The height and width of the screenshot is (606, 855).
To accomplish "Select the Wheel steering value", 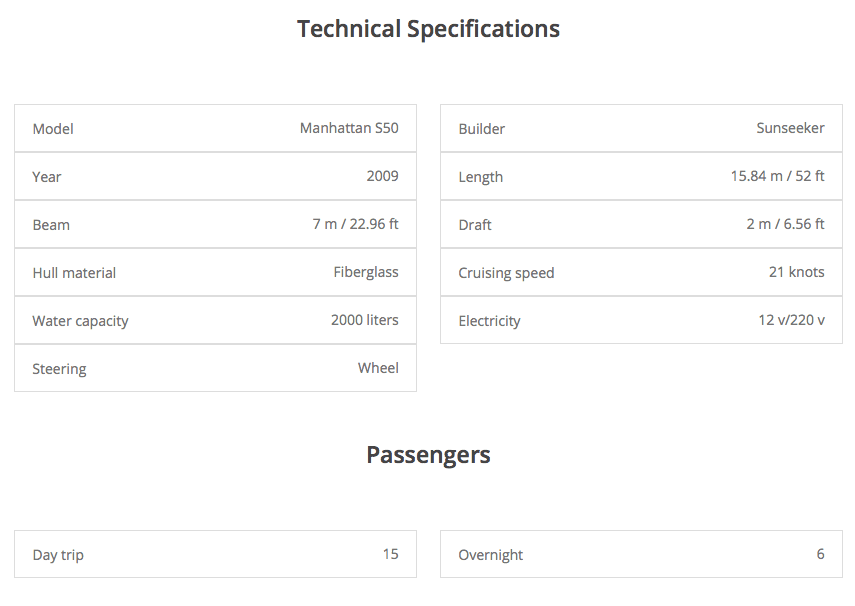I will 378,368.
